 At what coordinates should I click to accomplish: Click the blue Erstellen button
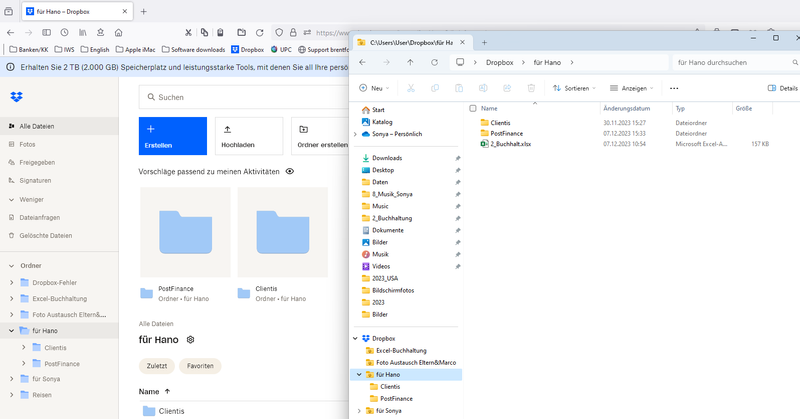[172, 136]
